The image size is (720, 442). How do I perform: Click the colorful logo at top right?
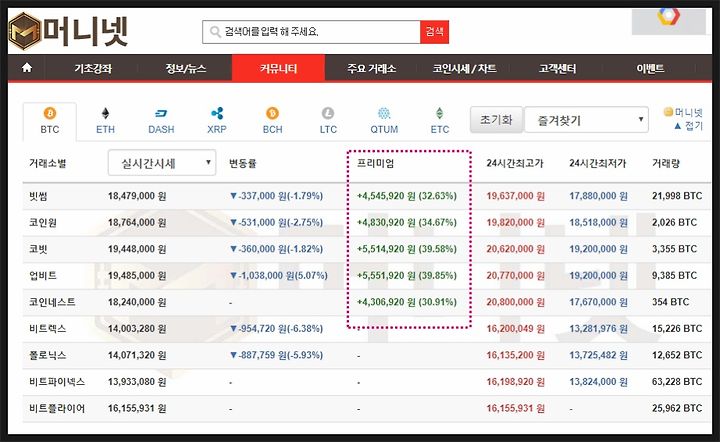pos(669,17)
